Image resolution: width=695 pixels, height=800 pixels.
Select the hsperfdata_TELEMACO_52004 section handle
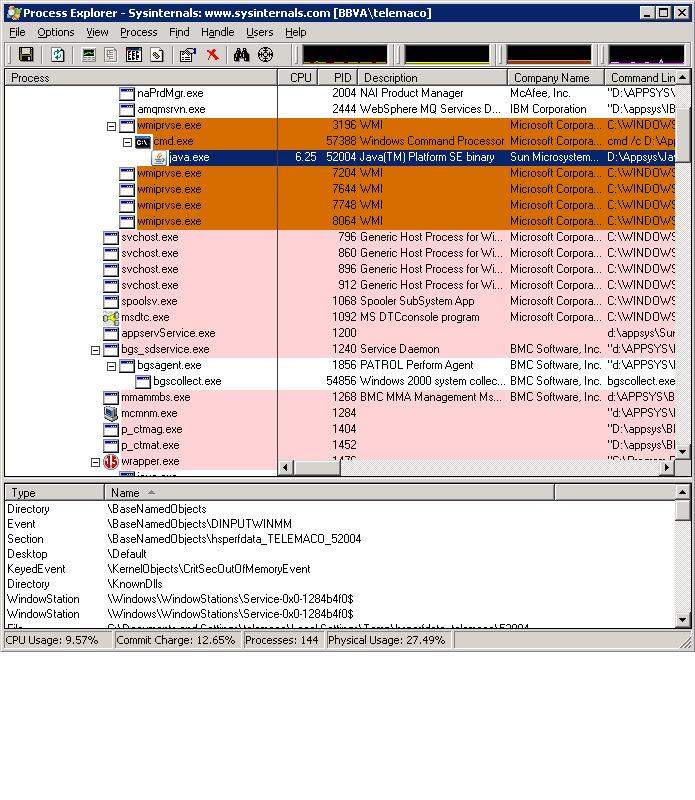pos(340,539)
